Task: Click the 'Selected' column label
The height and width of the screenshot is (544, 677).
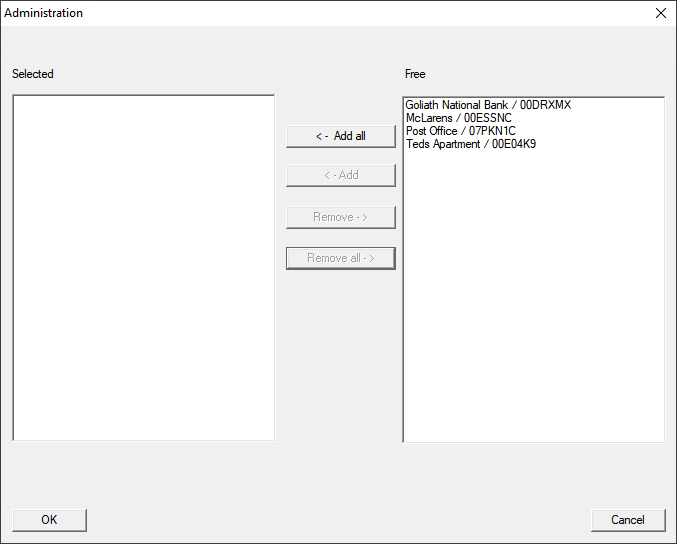Action: click(x=33, y=74)
